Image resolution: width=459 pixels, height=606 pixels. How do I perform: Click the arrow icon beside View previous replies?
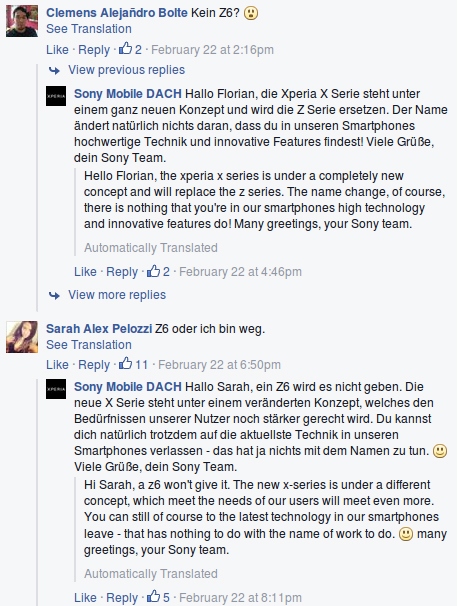(x=54, y=70)
